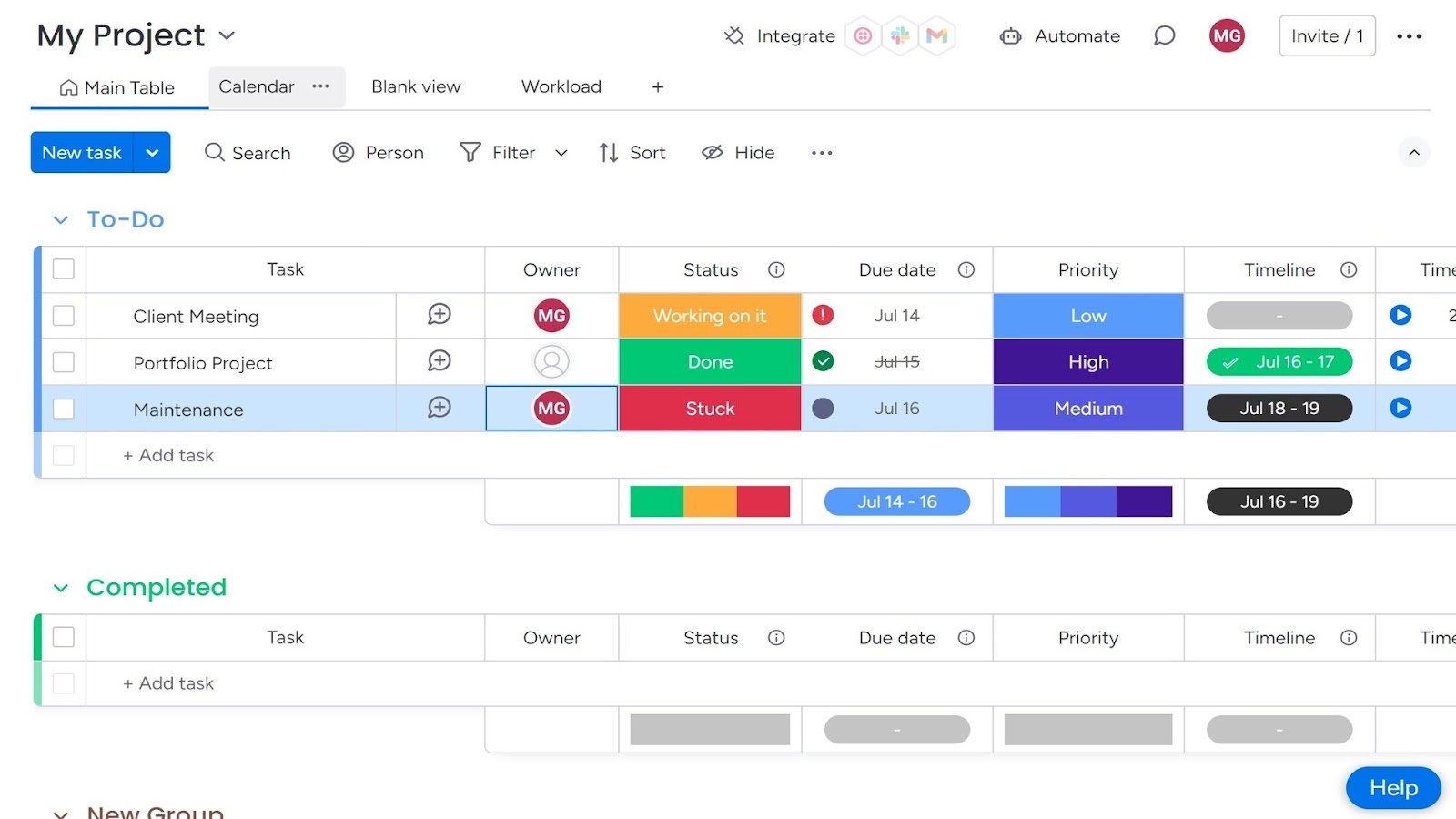
Task: Click Status column info icon in To-Do
Action: [776, 269]
